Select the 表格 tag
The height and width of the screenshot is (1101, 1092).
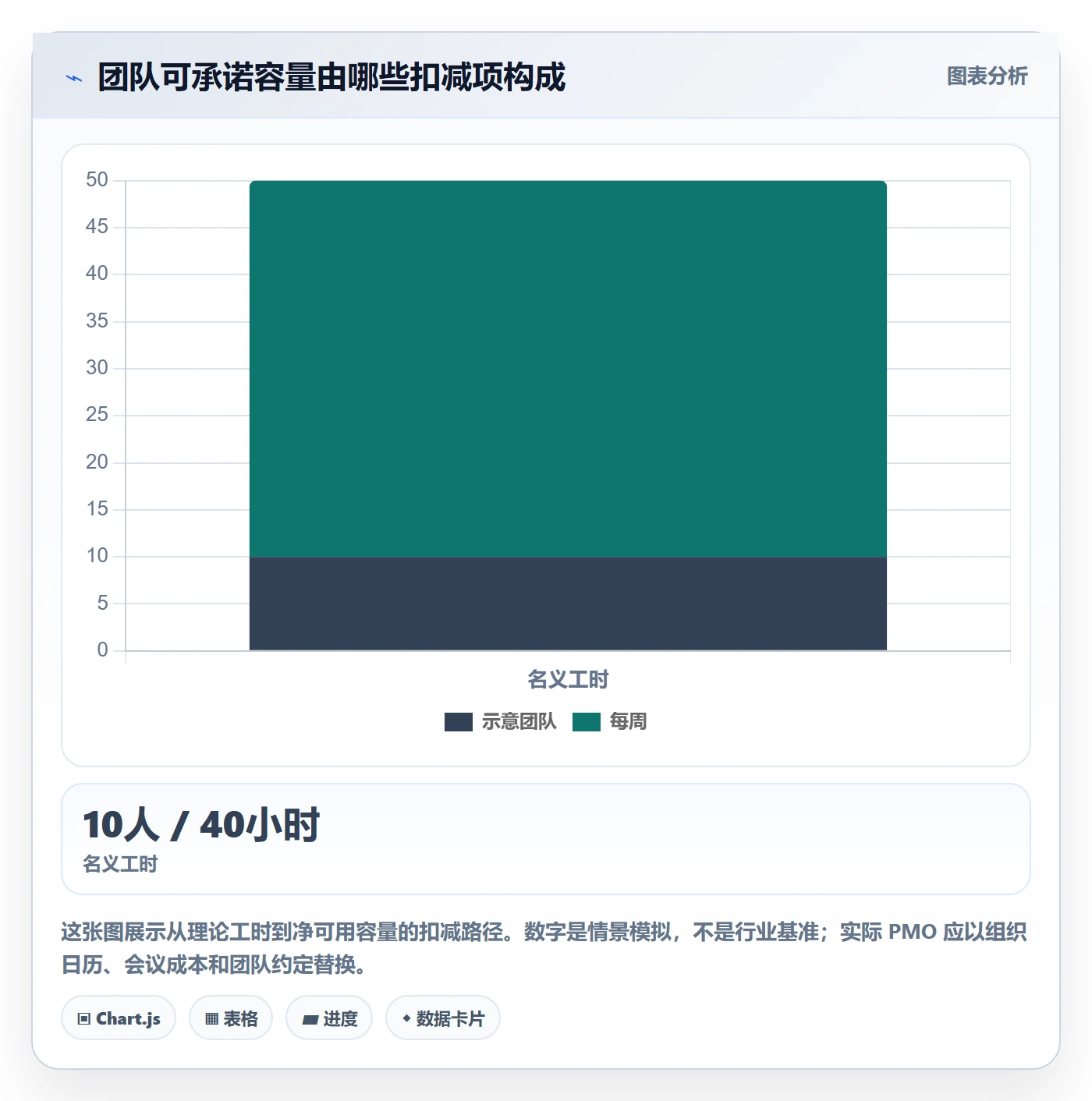click(231, 1018)
